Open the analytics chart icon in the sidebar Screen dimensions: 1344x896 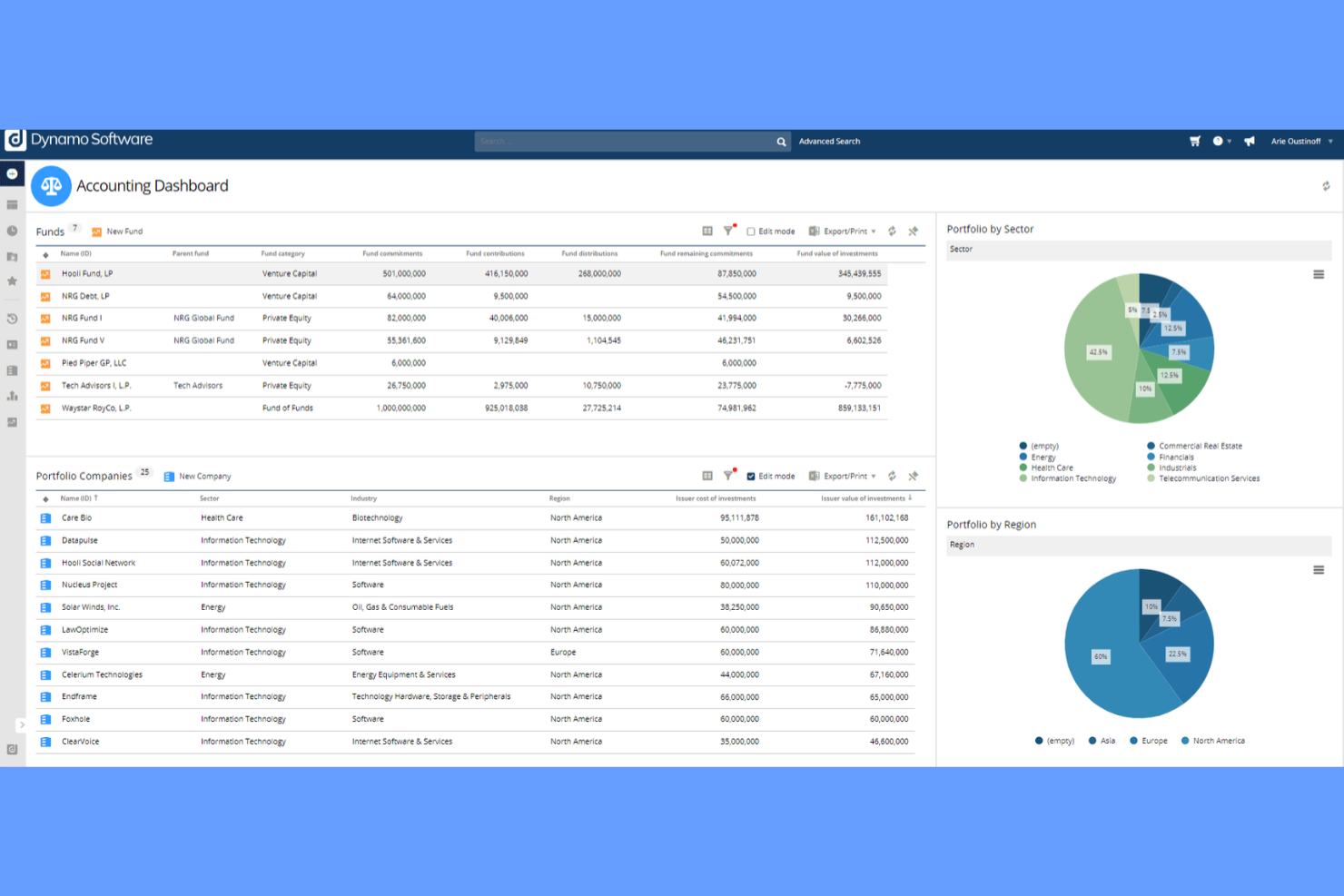[12, 396]
